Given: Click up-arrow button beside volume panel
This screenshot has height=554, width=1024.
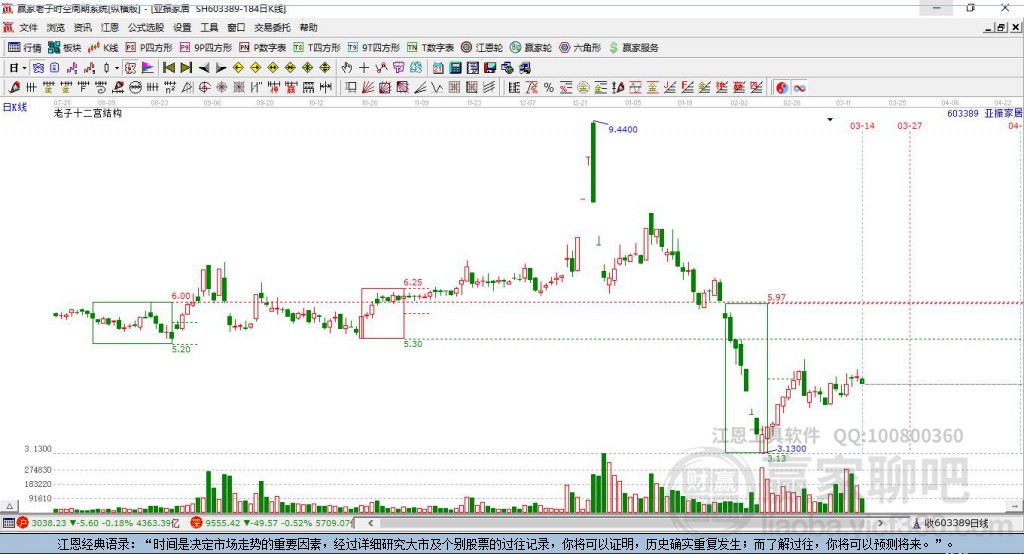Looking at the screenshot, I should 9,506.
